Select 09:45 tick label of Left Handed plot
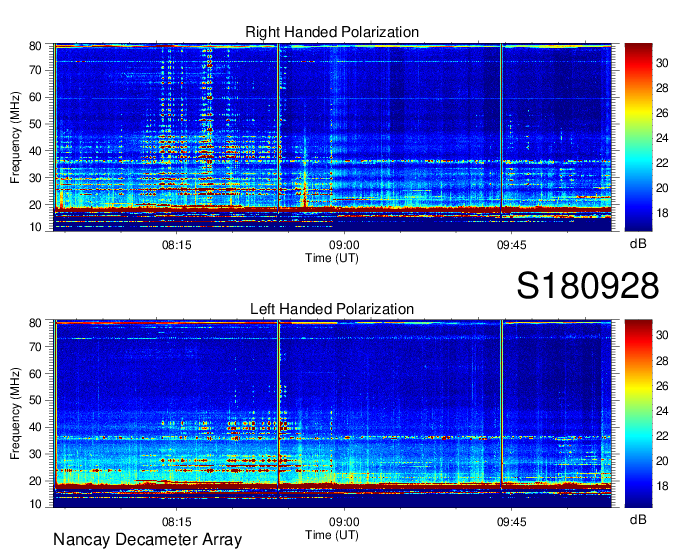The width and height of the screenshot is (680, 552). pos(512,521)
